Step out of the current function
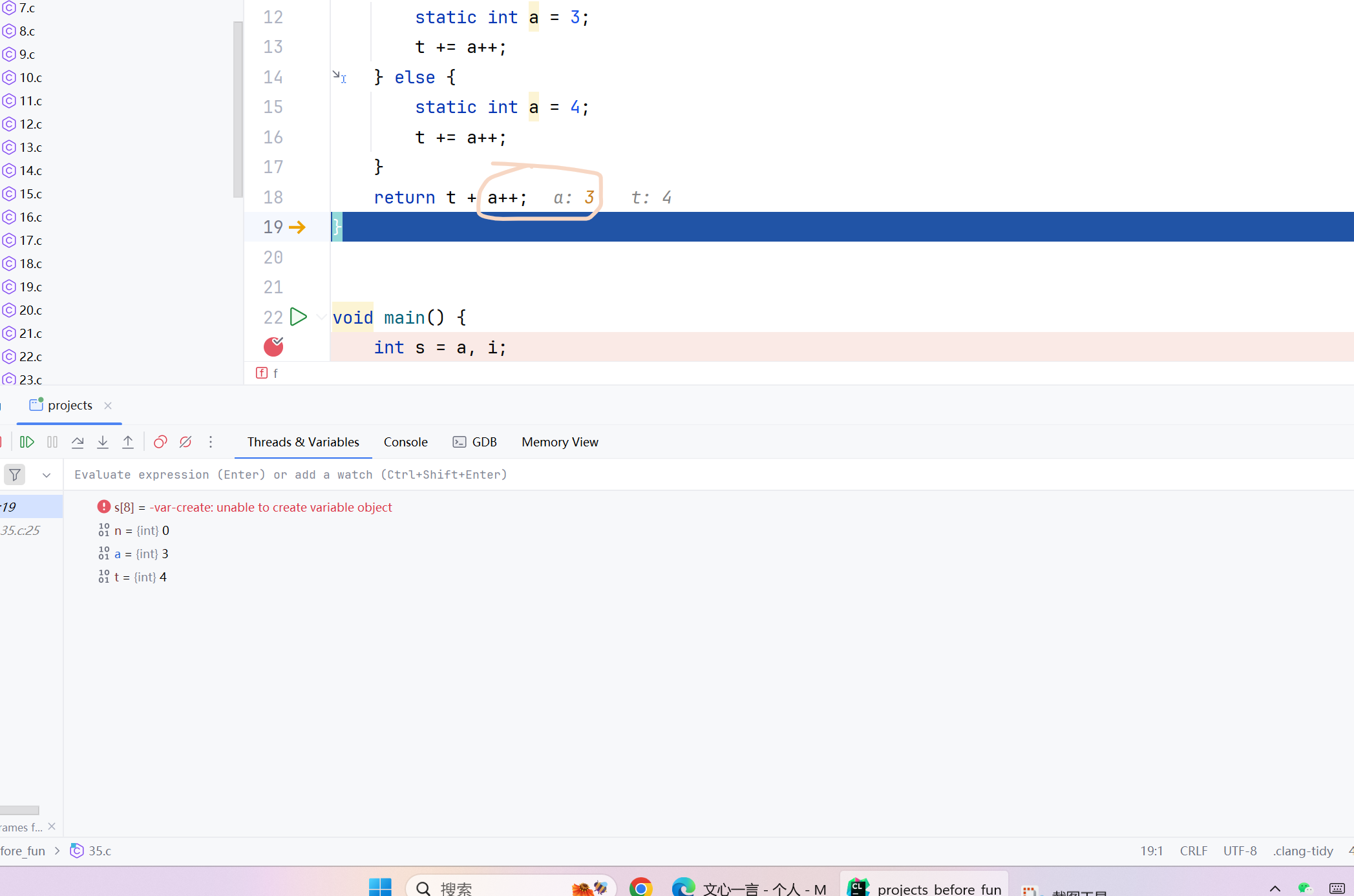Viewport: 1354px width, 896px height. coord(128,442)
